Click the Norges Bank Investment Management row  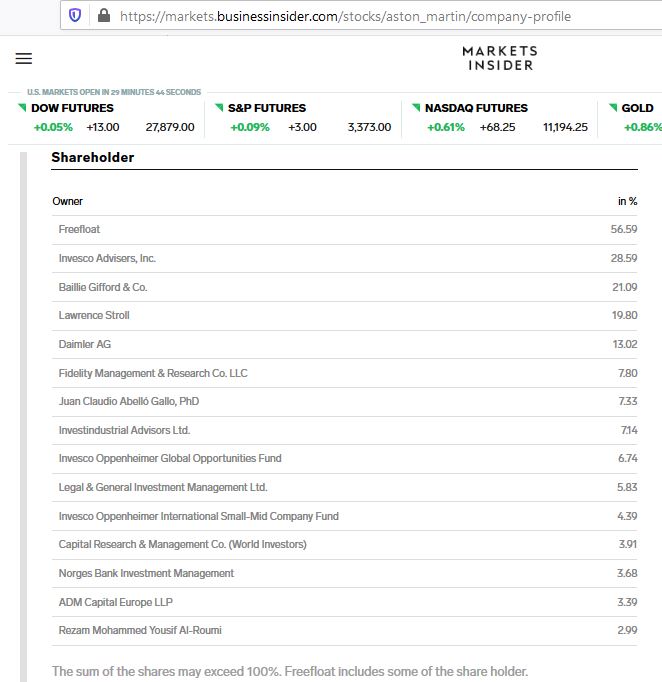pyautogui.click(x=146, y=573)
